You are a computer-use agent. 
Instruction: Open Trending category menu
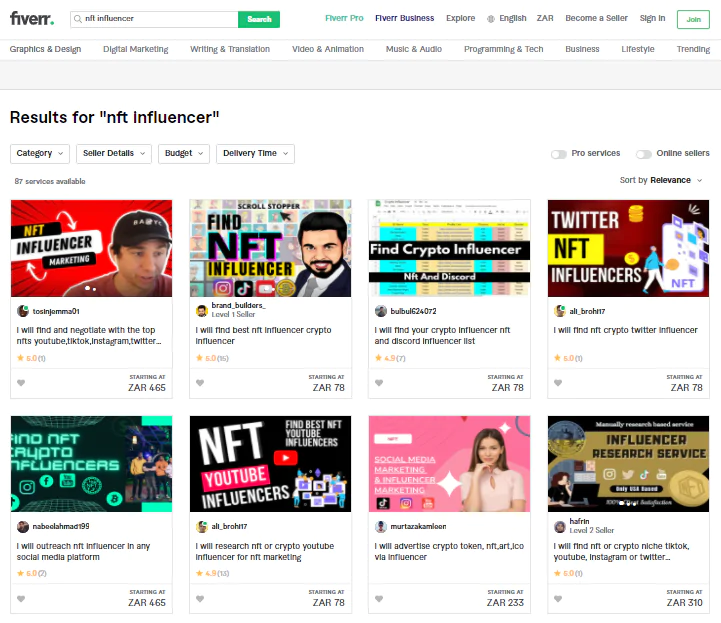693,49
